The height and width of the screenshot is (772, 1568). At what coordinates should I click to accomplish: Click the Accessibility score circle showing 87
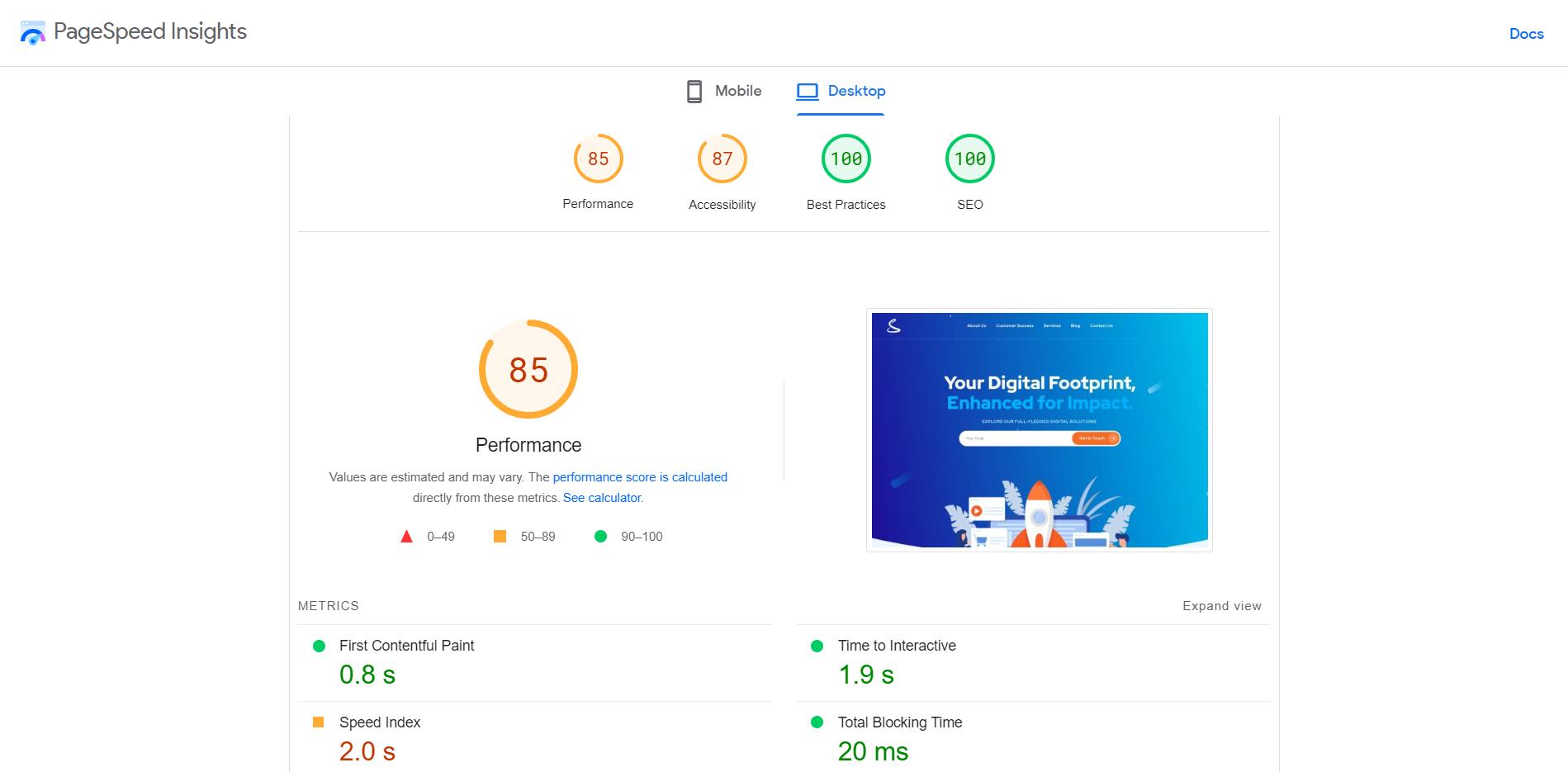coord(722,159)
